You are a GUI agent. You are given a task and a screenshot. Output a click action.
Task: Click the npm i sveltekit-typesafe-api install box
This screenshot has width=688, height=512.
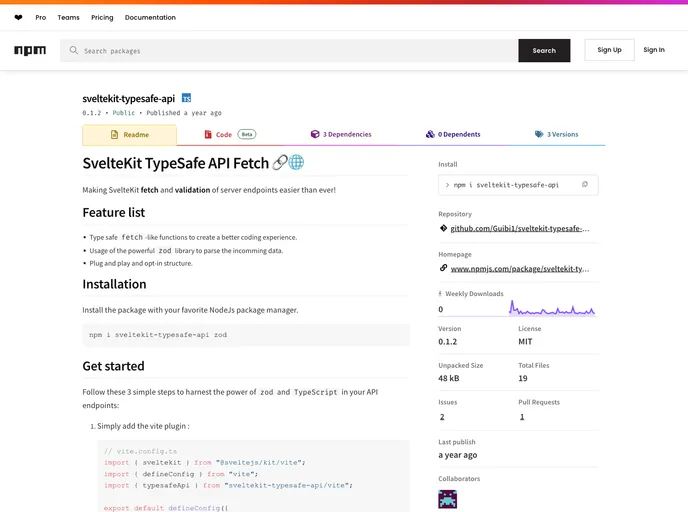[x=518, y=185]
